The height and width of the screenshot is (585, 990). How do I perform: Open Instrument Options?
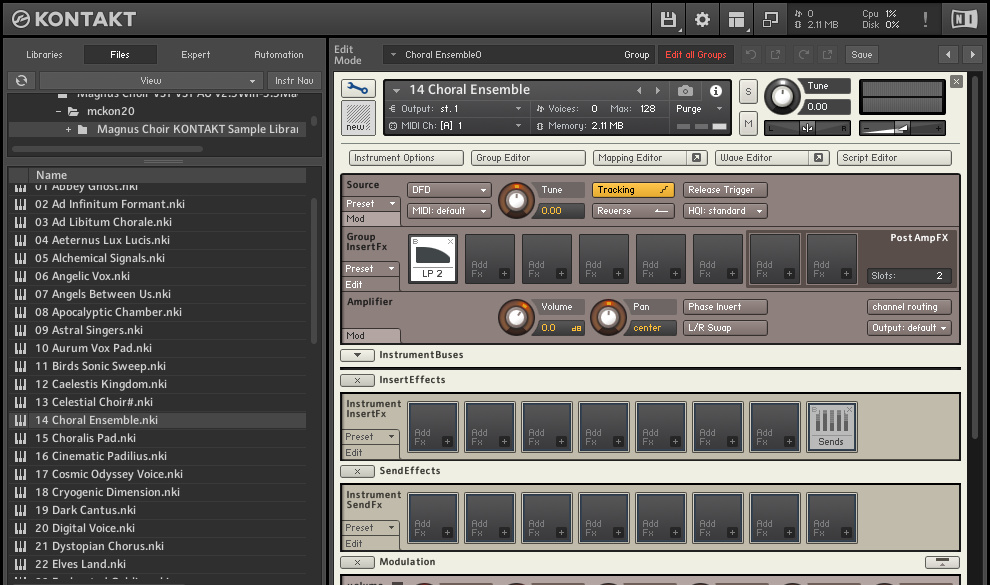[406, 158]
